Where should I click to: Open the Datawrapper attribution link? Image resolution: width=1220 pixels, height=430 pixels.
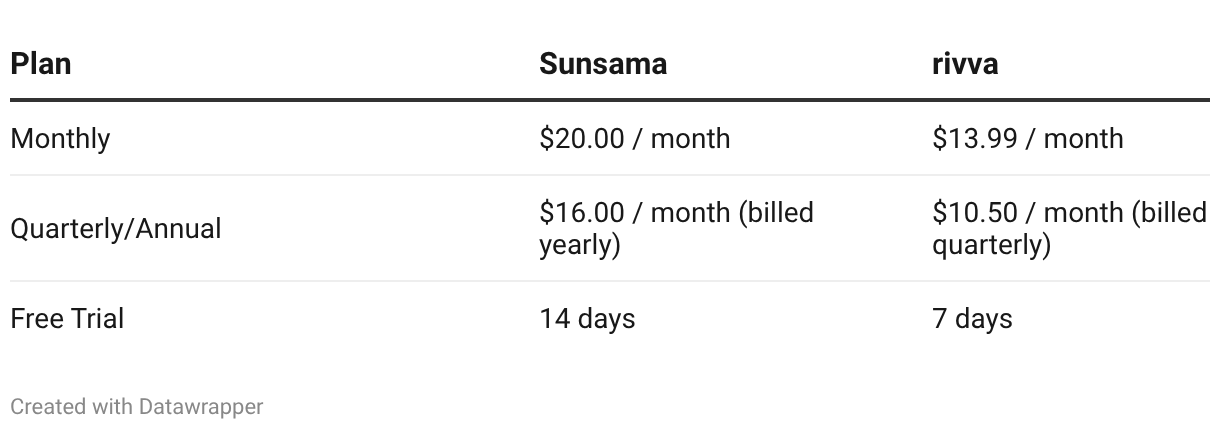pyautogui.click(x=201, y=407)
